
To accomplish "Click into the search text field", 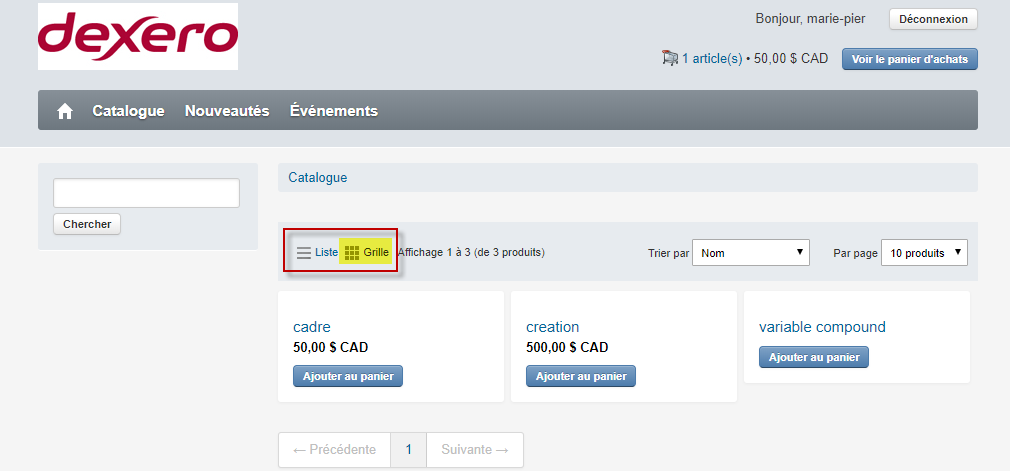I will (x=146, y=193).
